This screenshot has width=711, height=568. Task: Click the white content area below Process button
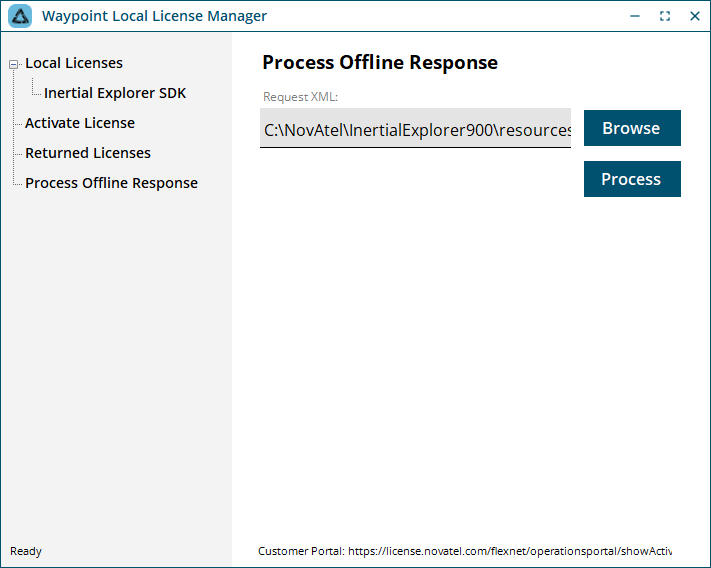pyautogui.click(x=472, y=363)
